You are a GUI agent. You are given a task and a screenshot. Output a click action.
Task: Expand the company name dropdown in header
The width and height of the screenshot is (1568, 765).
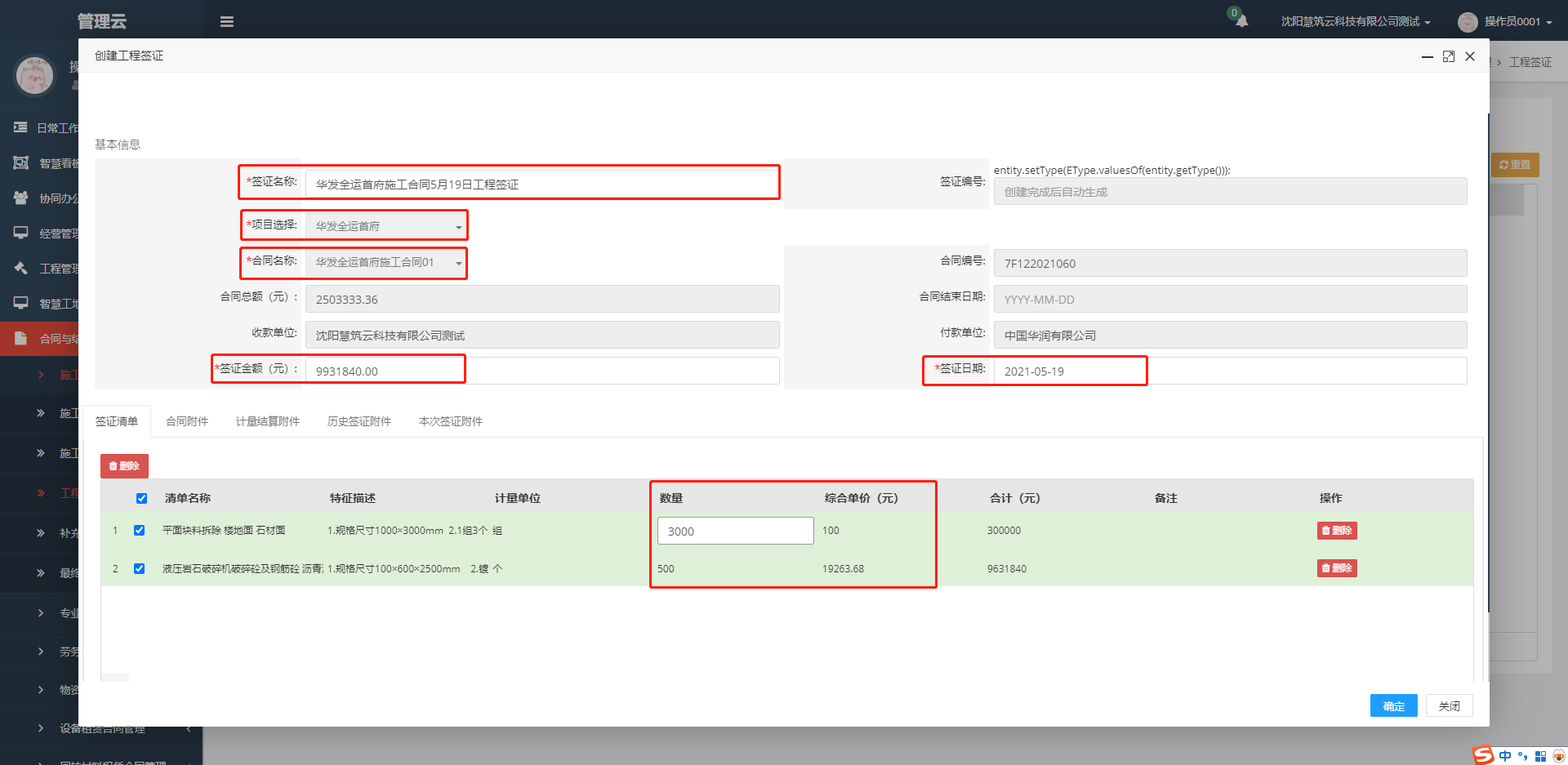(x=1355, y=22)
